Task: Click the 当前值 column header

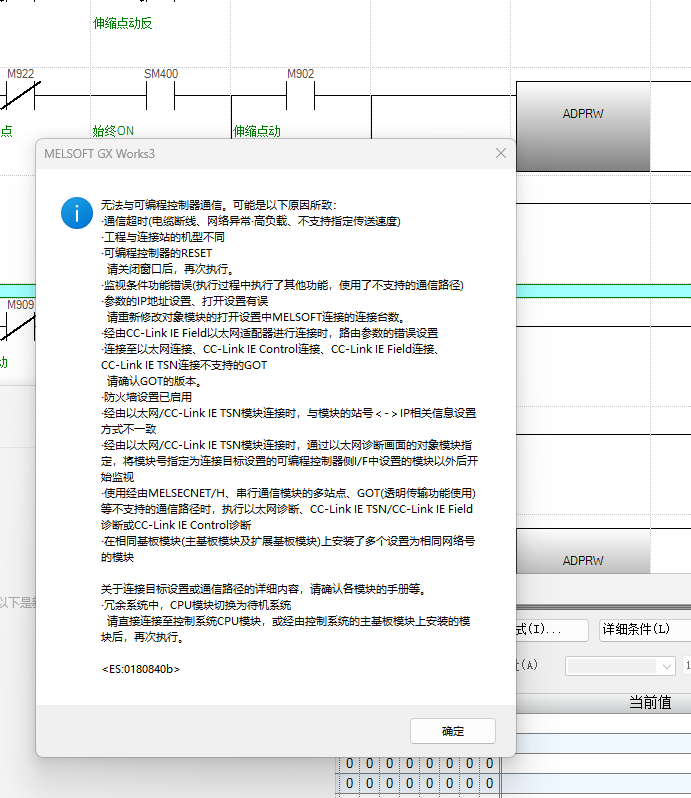Action: (649, 702)
